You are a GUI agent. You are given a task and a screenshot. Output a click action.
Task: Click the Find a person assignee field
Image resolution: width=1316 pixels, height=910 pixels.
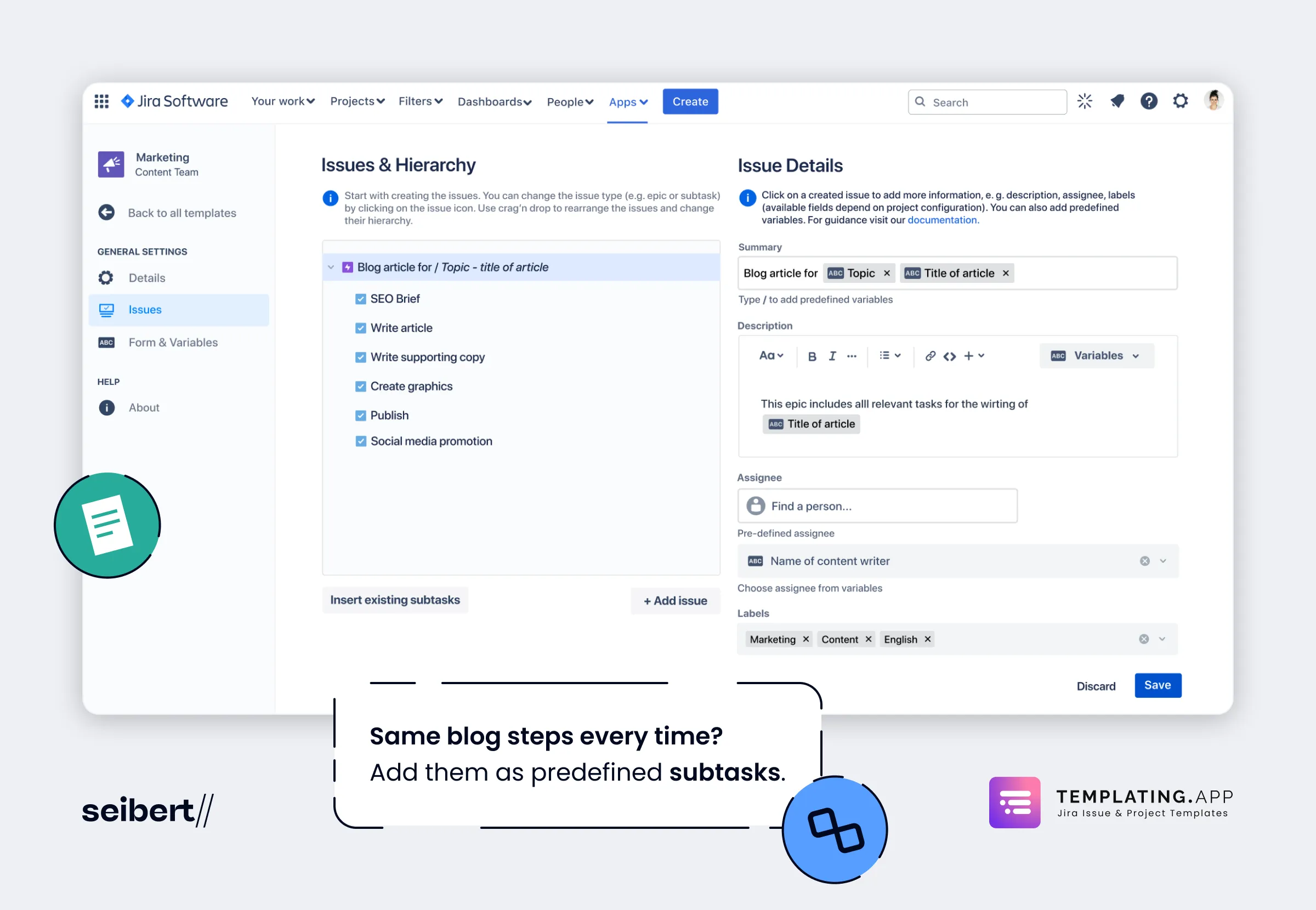click(x=877, y=507)
